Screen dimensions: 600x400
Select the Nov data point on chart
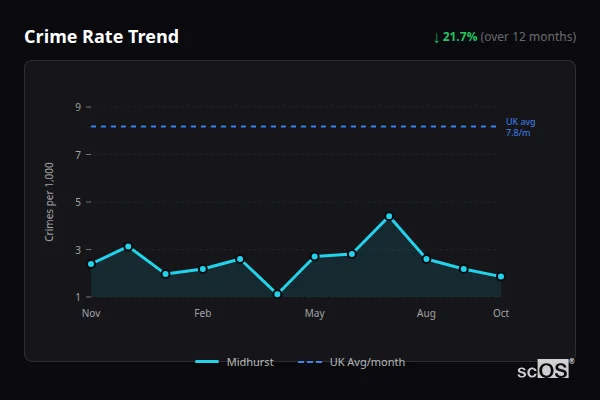tap(91, 264)
